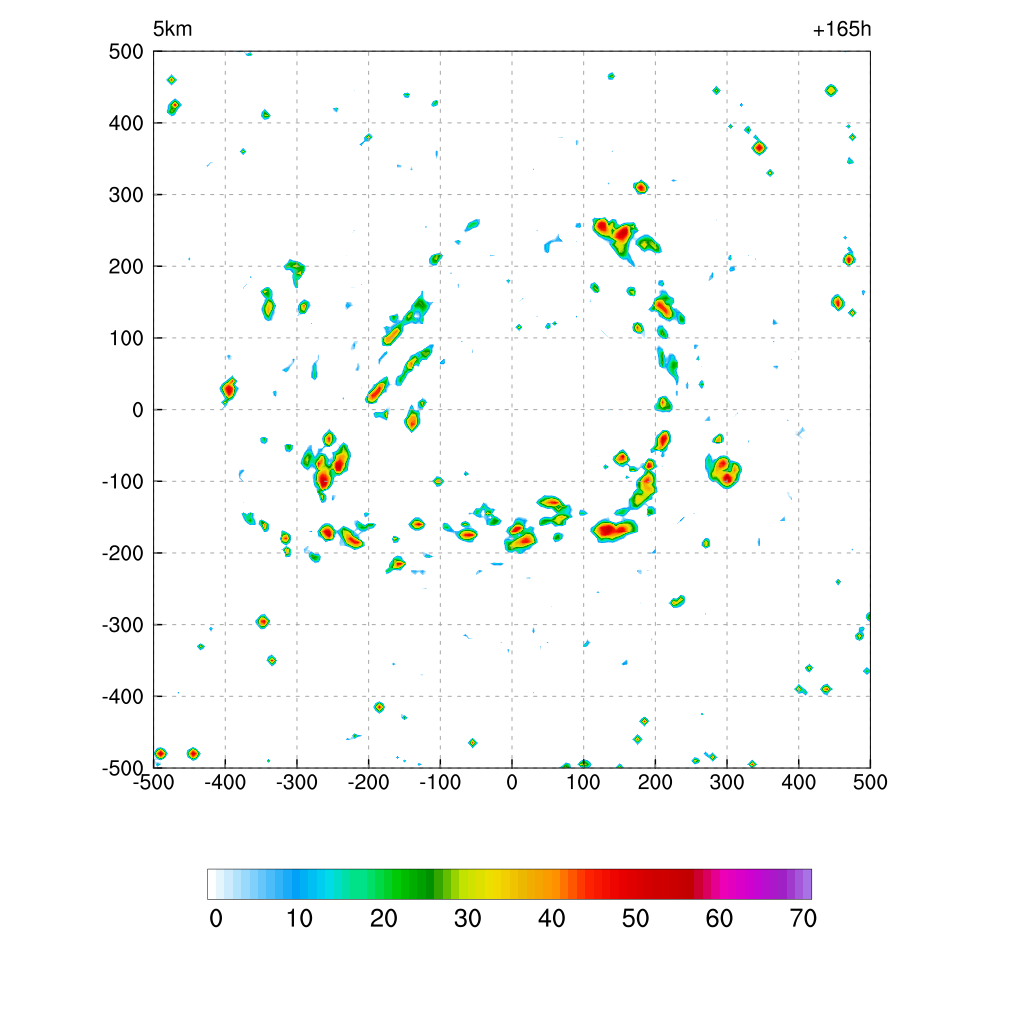Select the y-axis tick label 200
1024x1024 pixels.
tap(126, 266)
